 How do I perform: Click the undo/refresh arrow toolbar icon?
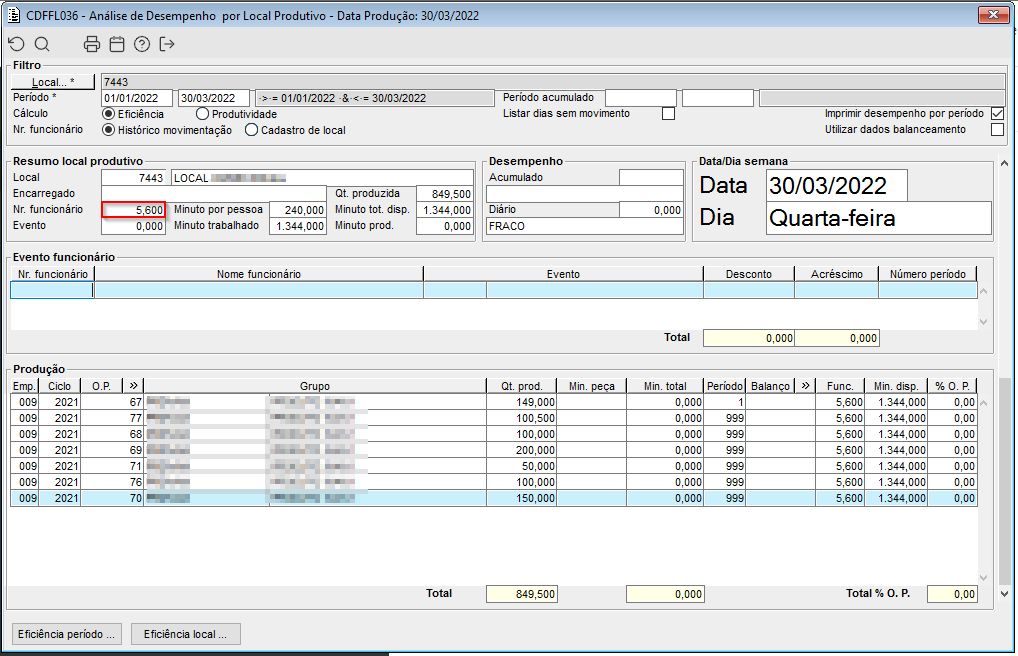16,44
